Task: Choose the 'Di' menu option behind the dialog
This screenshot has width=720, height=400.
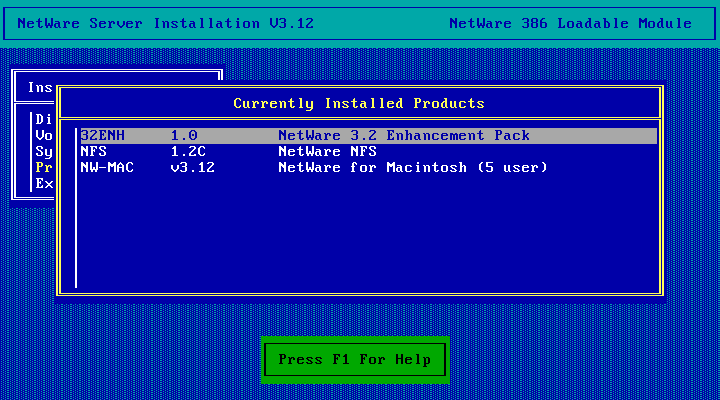Action: (x=44, y=119)
